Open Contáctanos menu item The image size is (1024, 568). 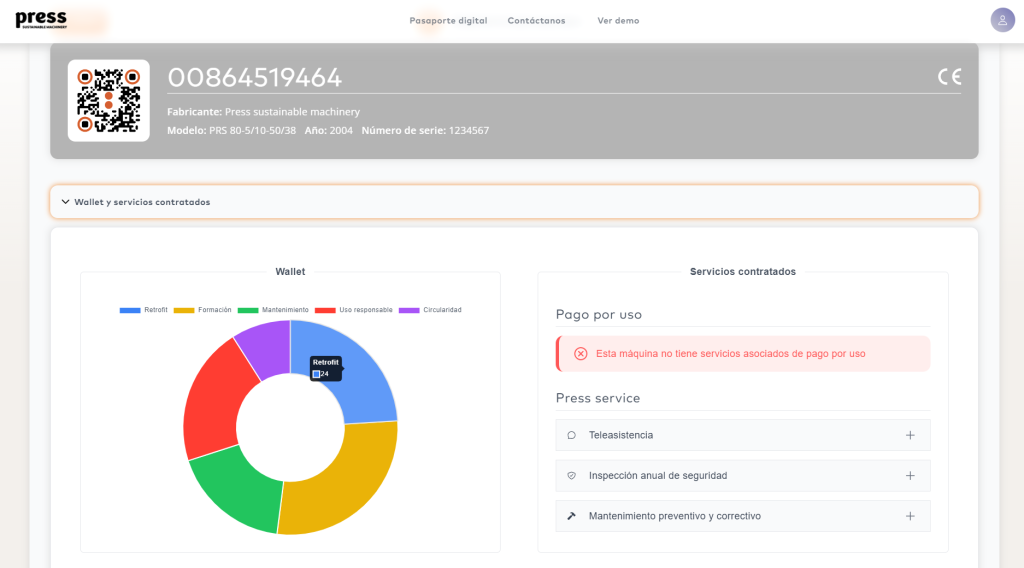tap(536, 21)
